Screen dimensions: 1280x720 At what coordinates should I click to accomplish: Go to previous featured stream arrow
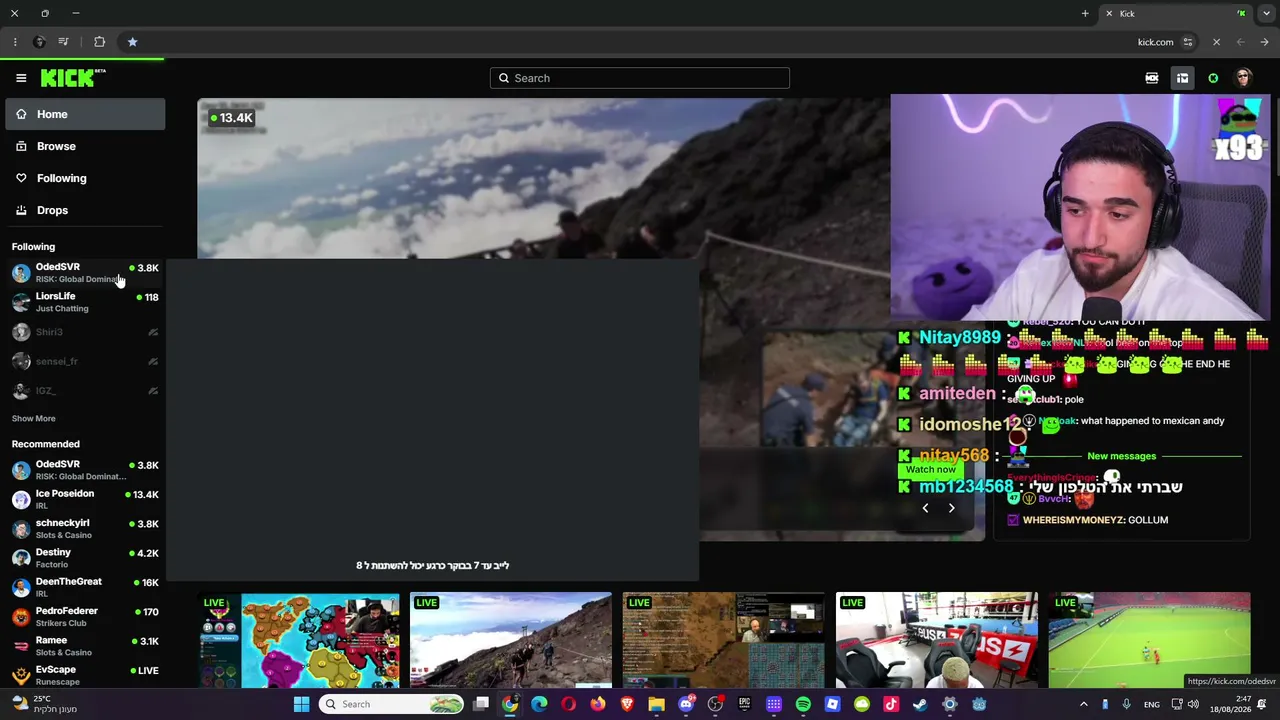click(925, 508)
